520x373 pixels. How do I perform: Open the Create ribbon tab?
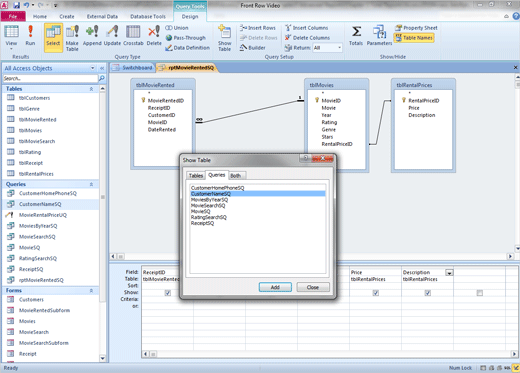67,16
